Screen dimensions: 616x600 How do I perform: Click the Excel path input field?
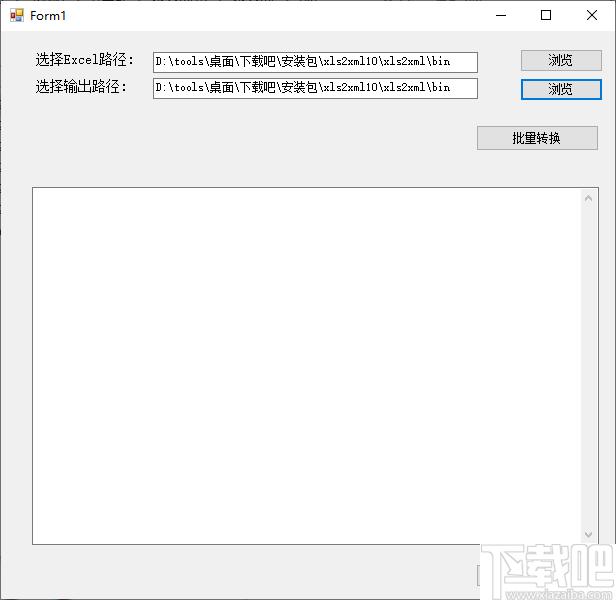(x=315, y=62)
